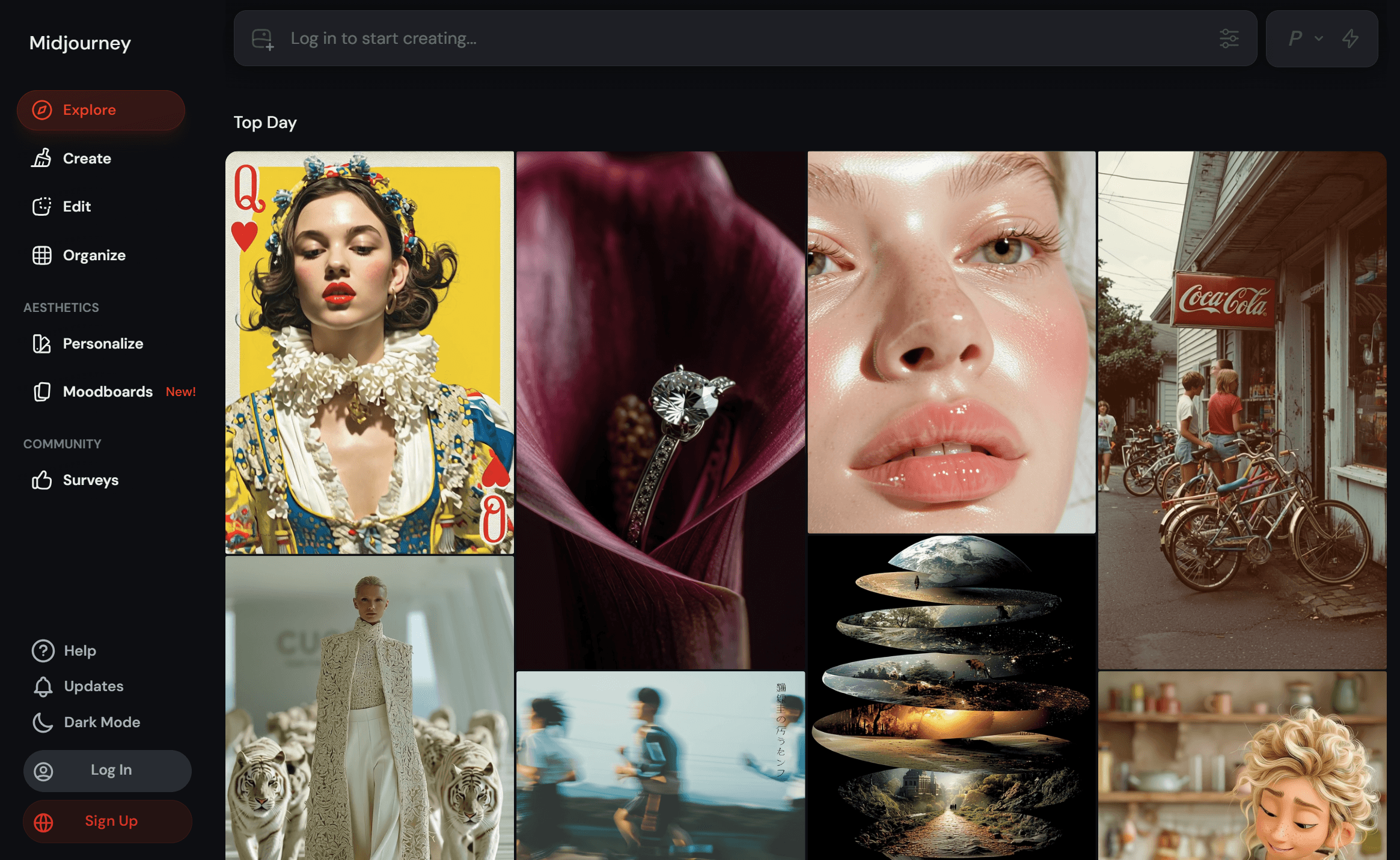1400x860 pixels.
Task: Open prompt settings sliders icon
Action: click(1229, 39)
